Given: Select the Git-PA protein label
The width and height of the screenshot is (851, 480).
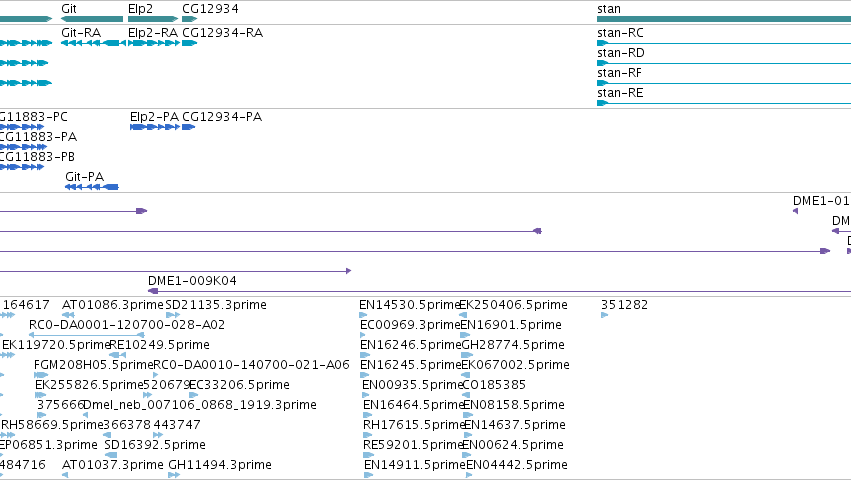Looking at the screenshot, I should tap(84, 176).
